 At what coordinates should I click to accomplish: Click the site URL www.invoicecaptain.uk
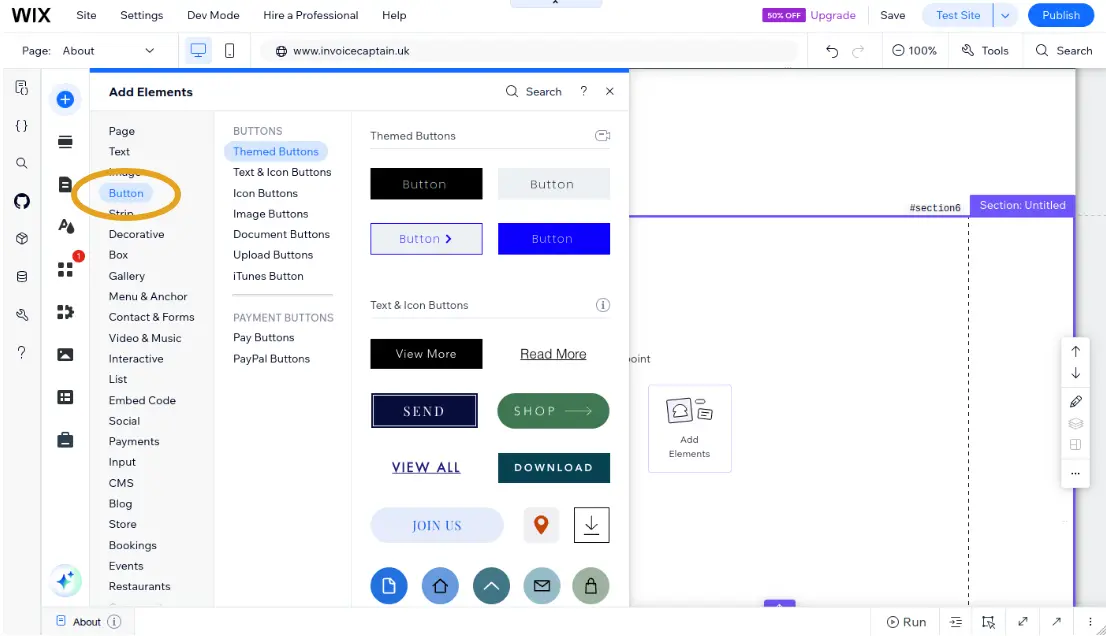click(351, 51)
